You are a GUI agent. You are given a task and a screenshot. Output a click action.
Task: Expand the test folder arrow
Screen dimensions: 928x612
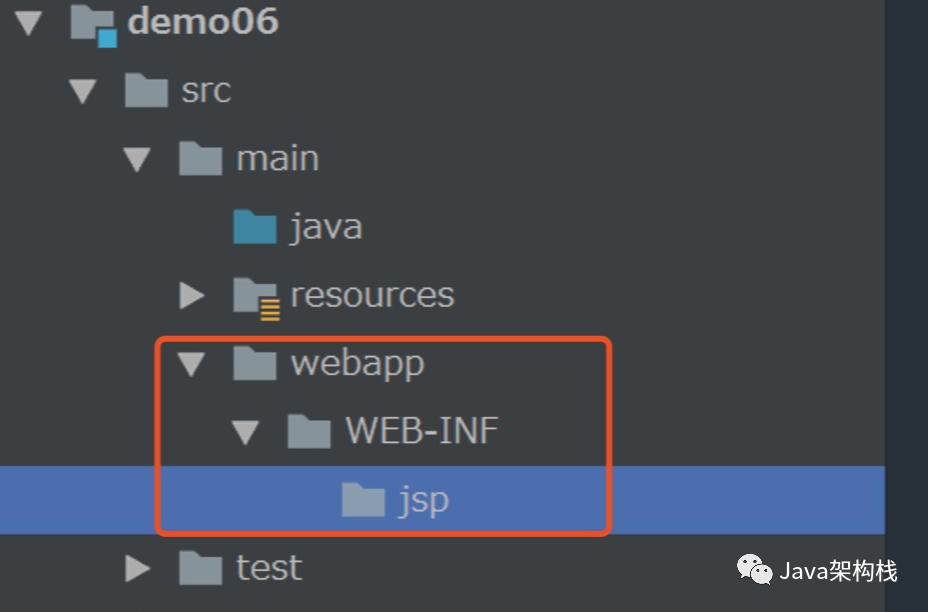coord(137,569)
